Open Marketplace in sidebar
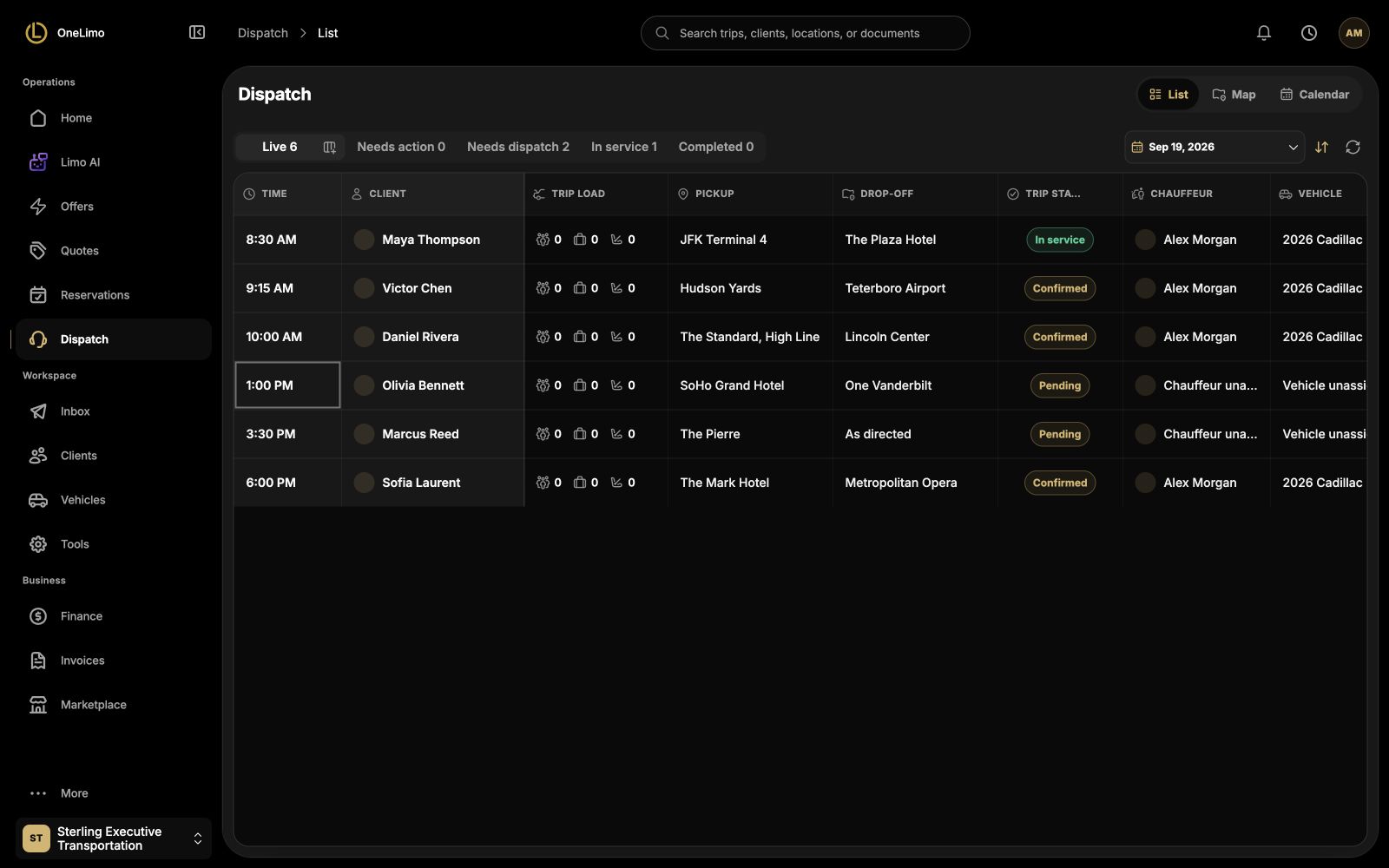The width and height of the screenshot is (1389, 868). [x=113, y=705]
